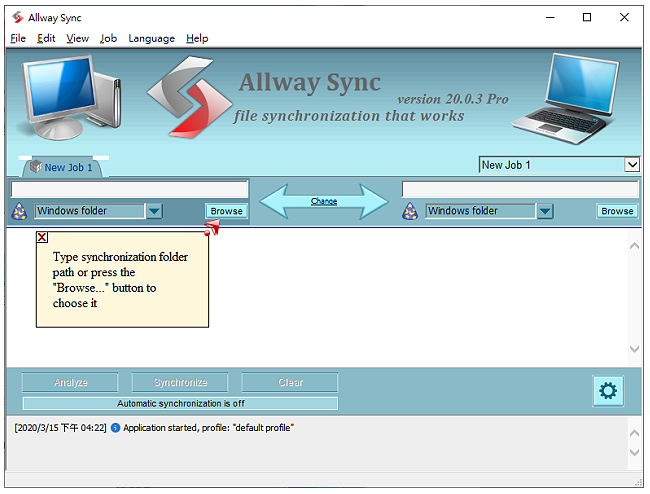Screen dimensions: 650x494
Task: Open the Edit menu
Action: pyautogui.click(x=46, y=39)
